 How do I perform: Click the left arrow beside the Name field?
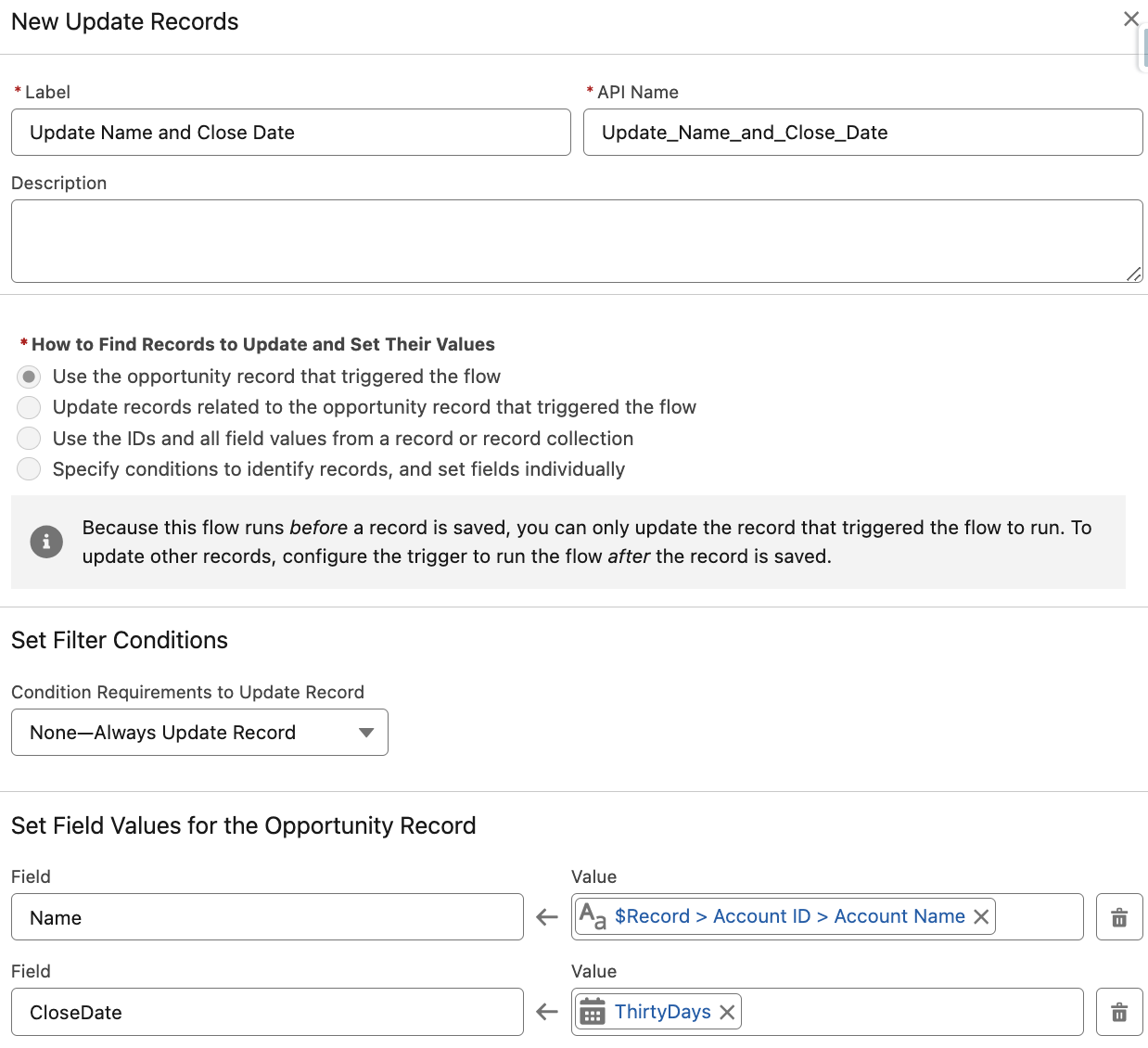coord(545,916)
